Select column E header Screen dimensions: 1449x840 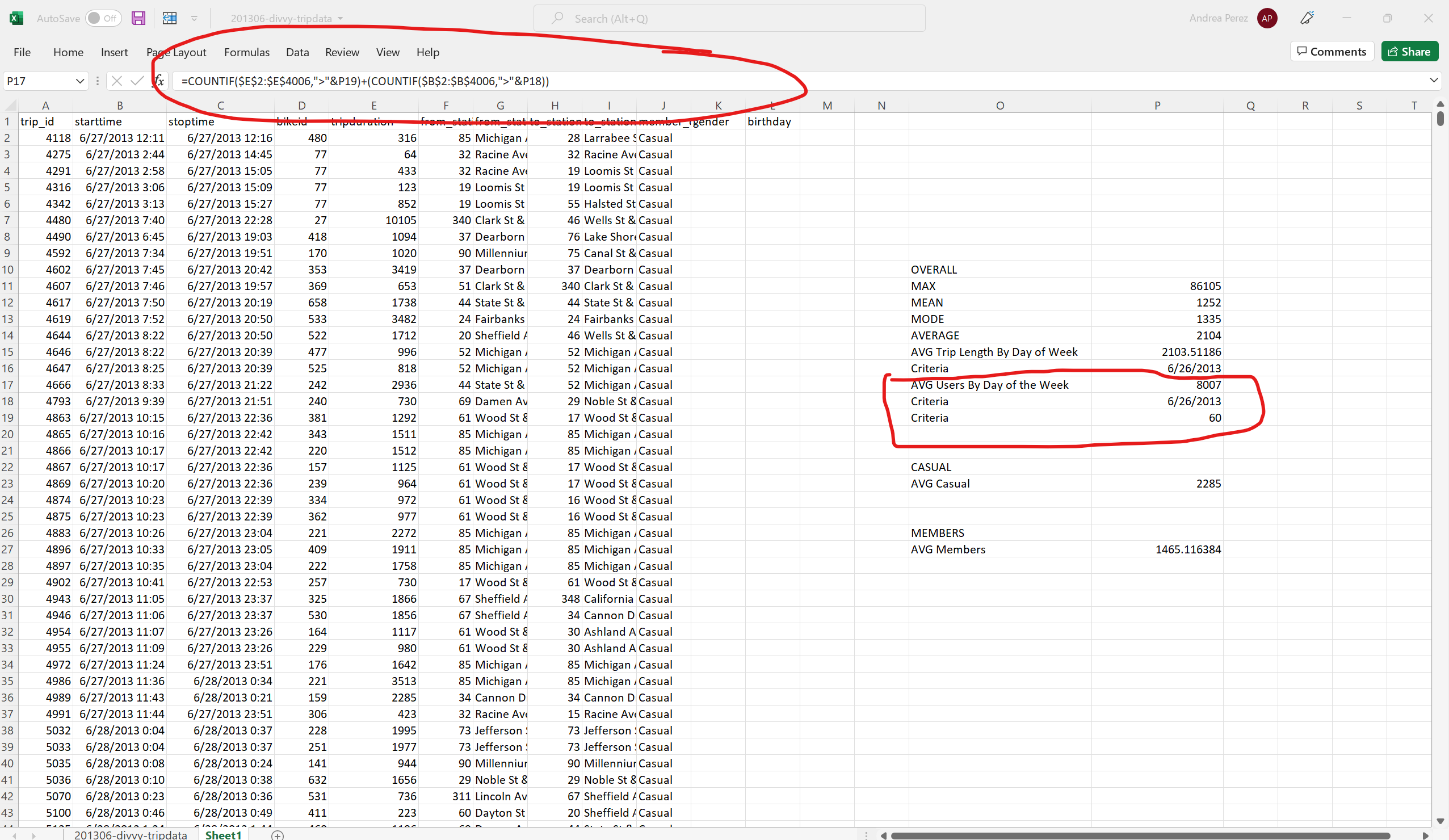point(374,106)
